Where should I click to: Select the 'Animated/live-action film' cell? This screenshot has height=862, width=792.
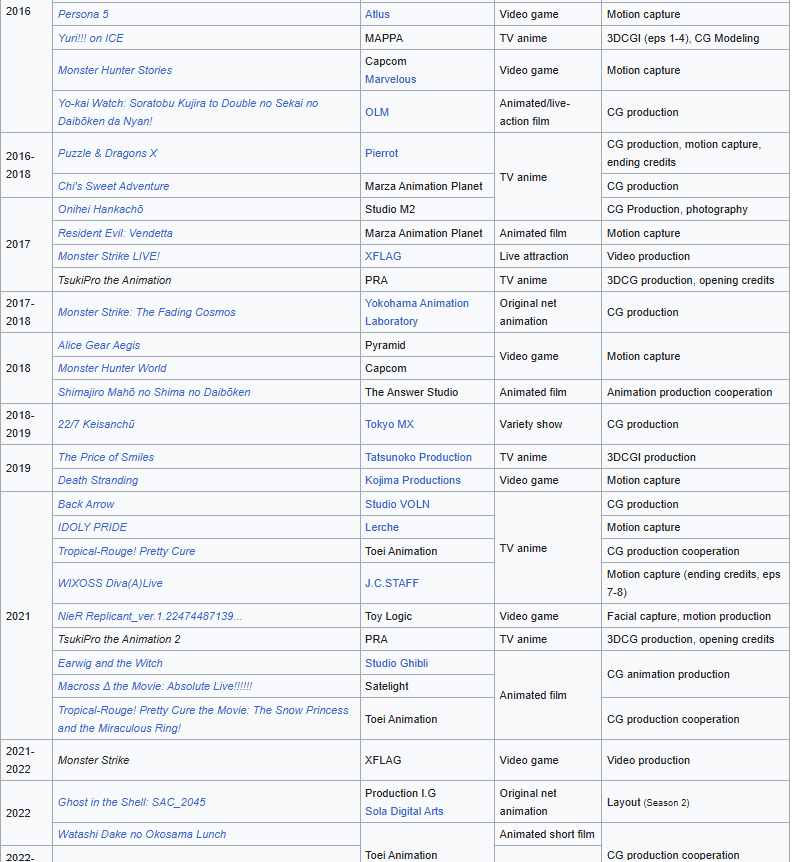[548, 112]
